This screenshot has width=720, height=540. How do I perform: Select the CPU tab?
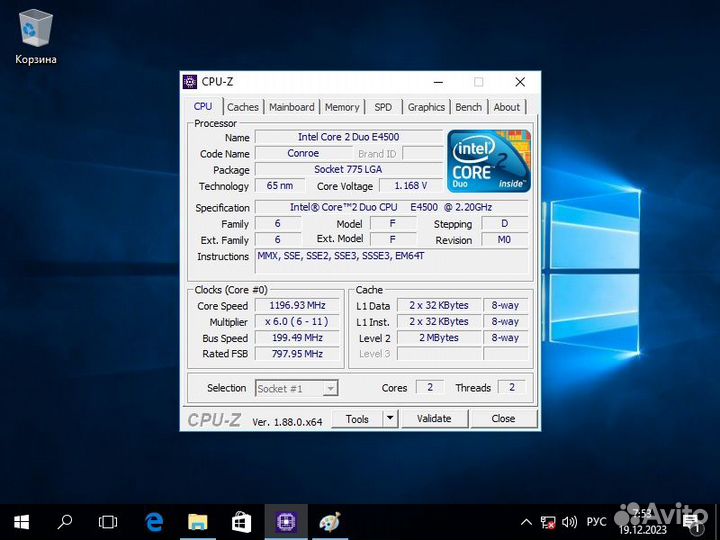(x=202, y=106)
